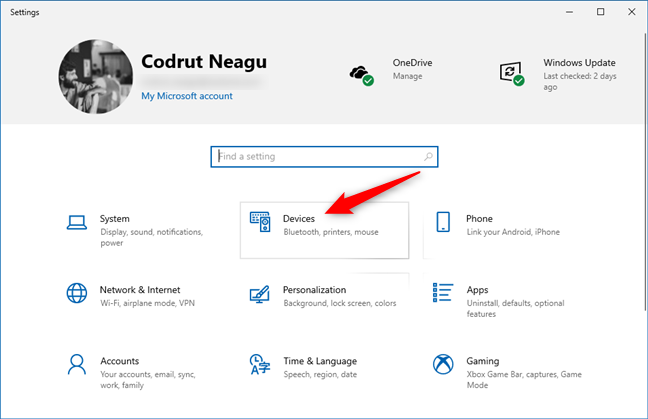648x419 pixels.
Task: Click 'Background, lock screen, colors' text
Action: click(340, 303)
